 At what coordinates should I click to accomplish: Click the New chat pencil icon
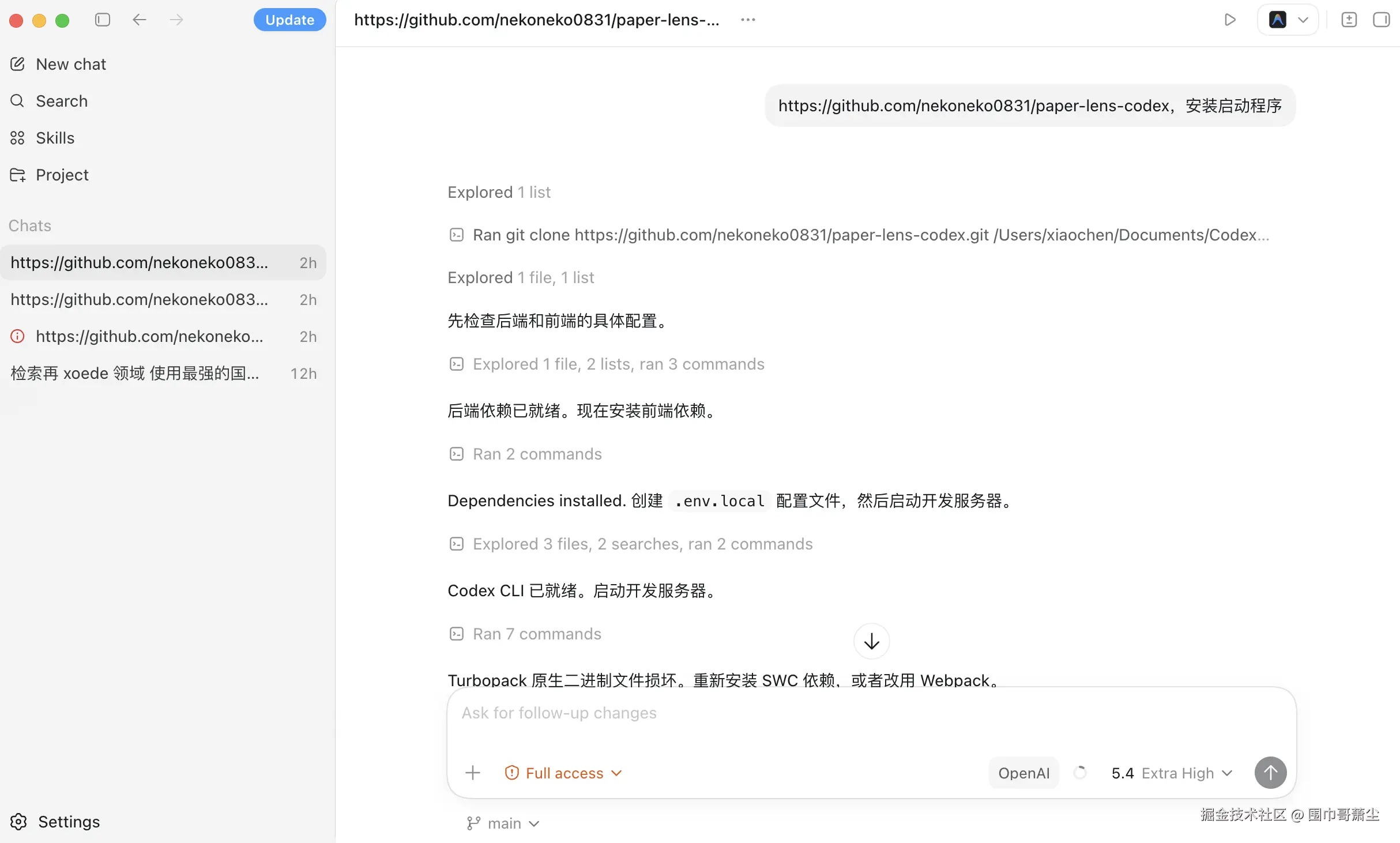pyautogui.click(x=17, y=64)
